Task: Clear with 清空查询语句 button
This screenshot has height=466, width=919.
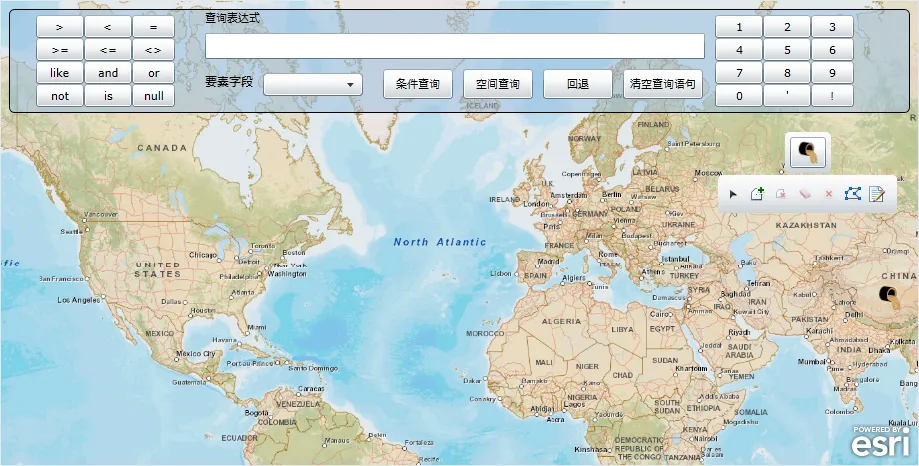Action: [x=663, y=84]
